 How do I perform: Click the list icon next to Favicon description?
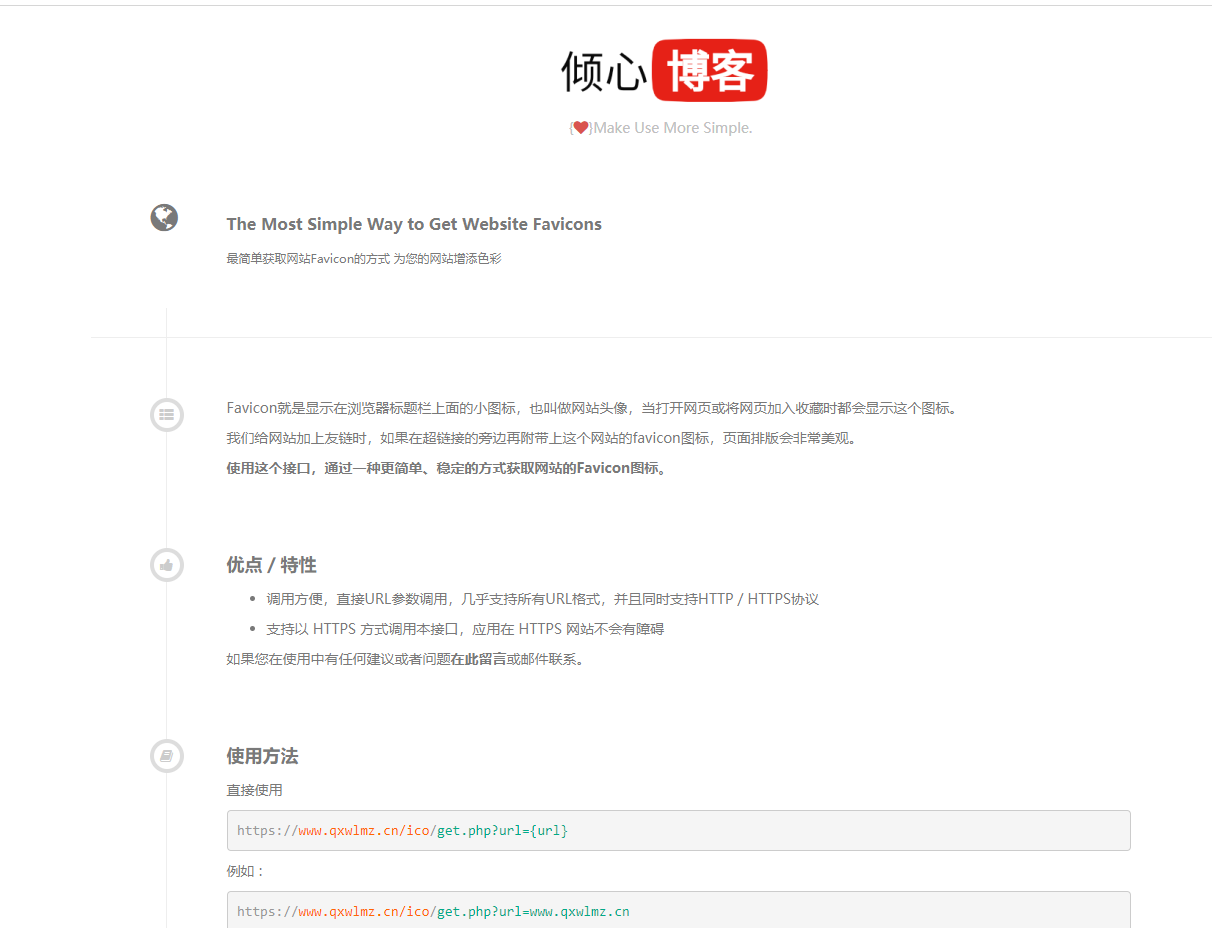(x=166, y=414)
